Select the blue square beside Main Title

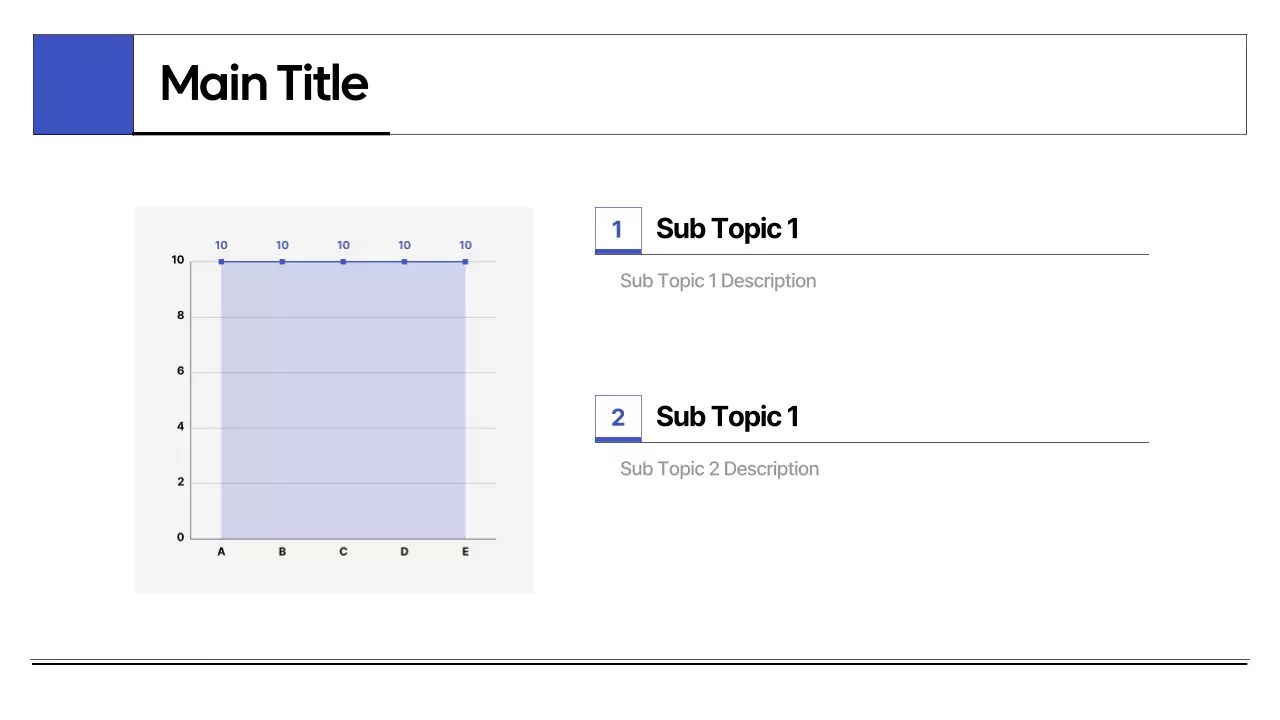(x=83, y=84)
